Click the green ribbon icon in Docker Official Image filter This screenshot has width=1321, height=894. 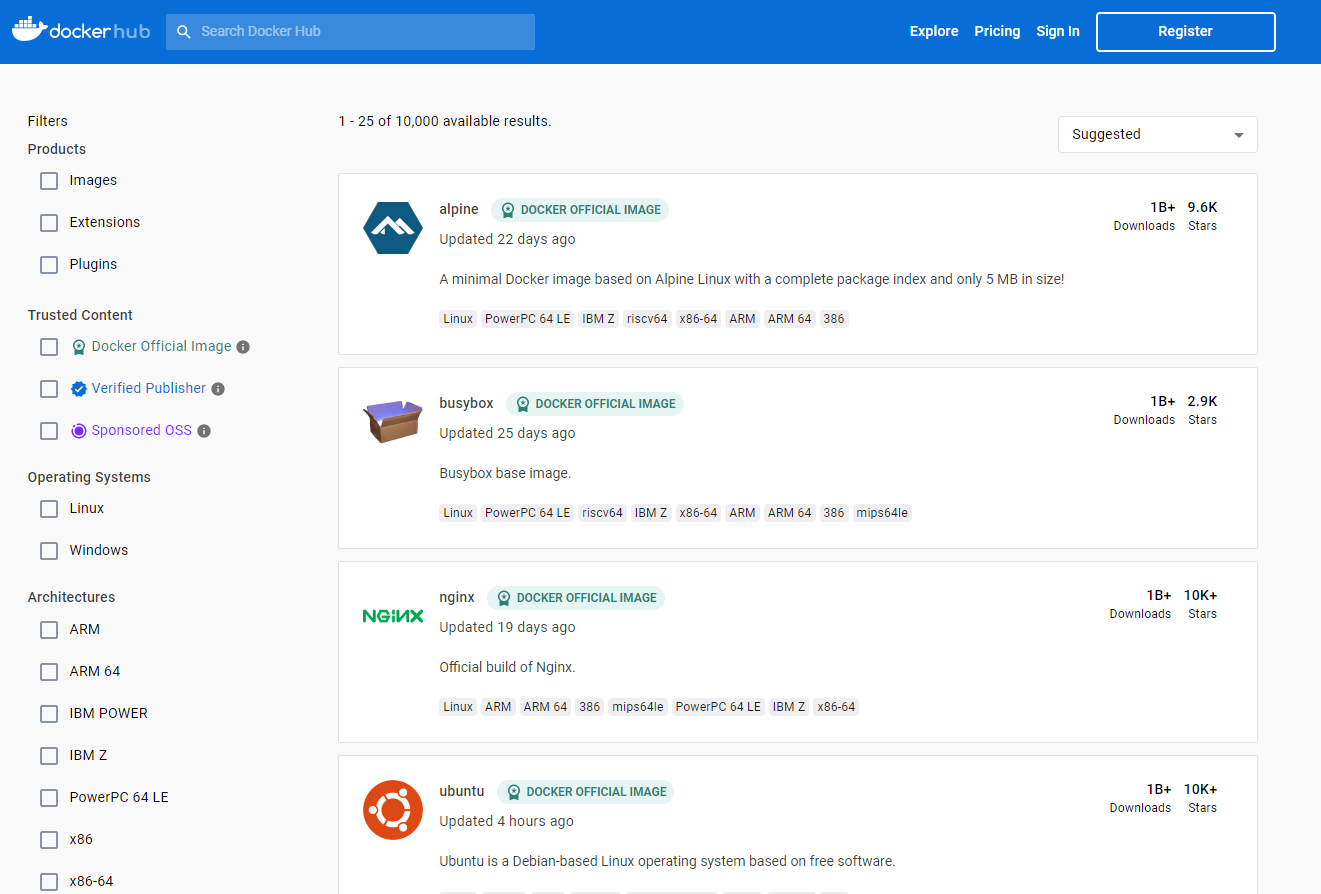pyautogui.click(x=79, y=347)
